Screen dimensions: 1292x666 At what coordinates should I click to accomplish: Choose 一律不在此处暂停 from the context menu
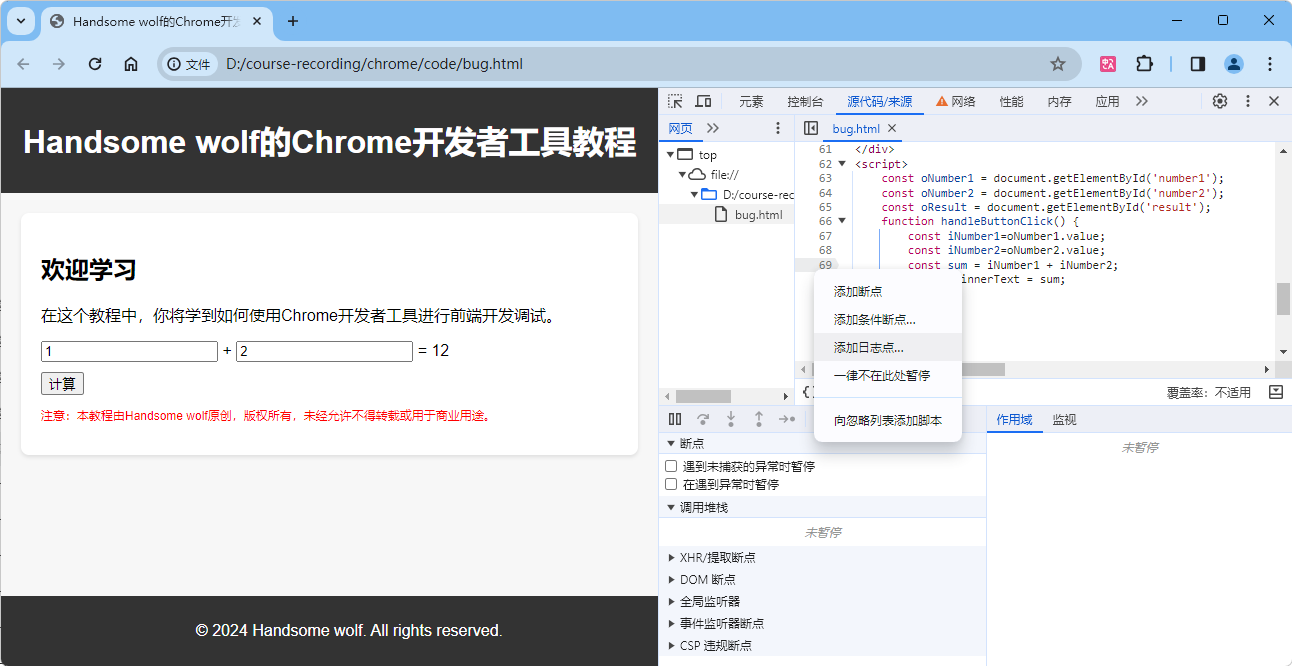pos(888,376)
